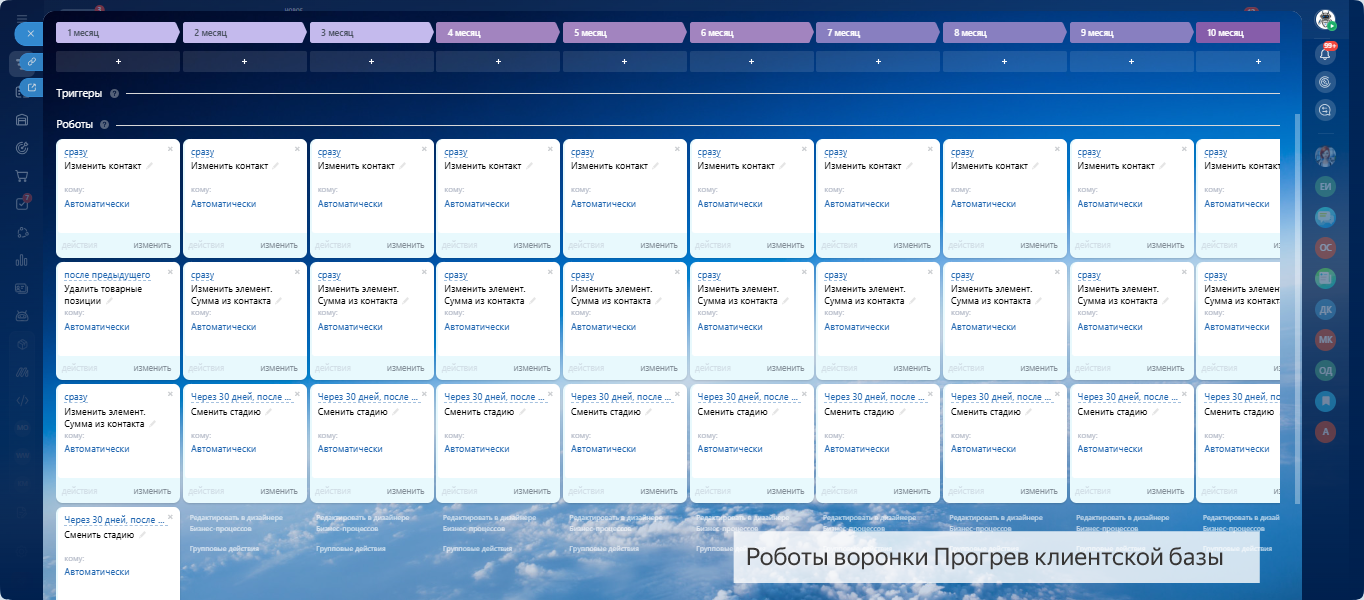1364x600 pixels.
Task: Show help for the Триггеры section
Action: click(114, 94)
